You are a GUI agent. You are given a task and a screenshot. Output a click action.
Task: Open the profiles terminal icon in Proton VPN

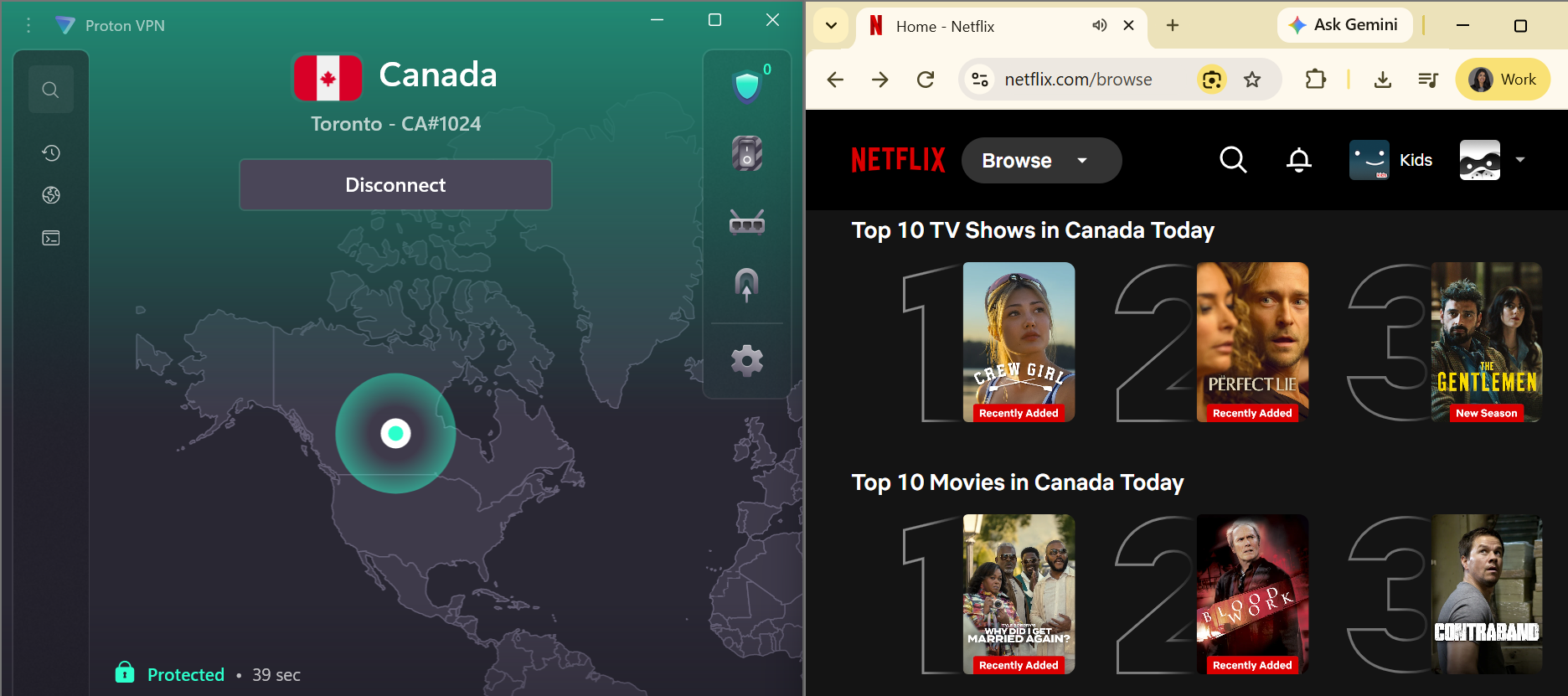coord(51,238)
